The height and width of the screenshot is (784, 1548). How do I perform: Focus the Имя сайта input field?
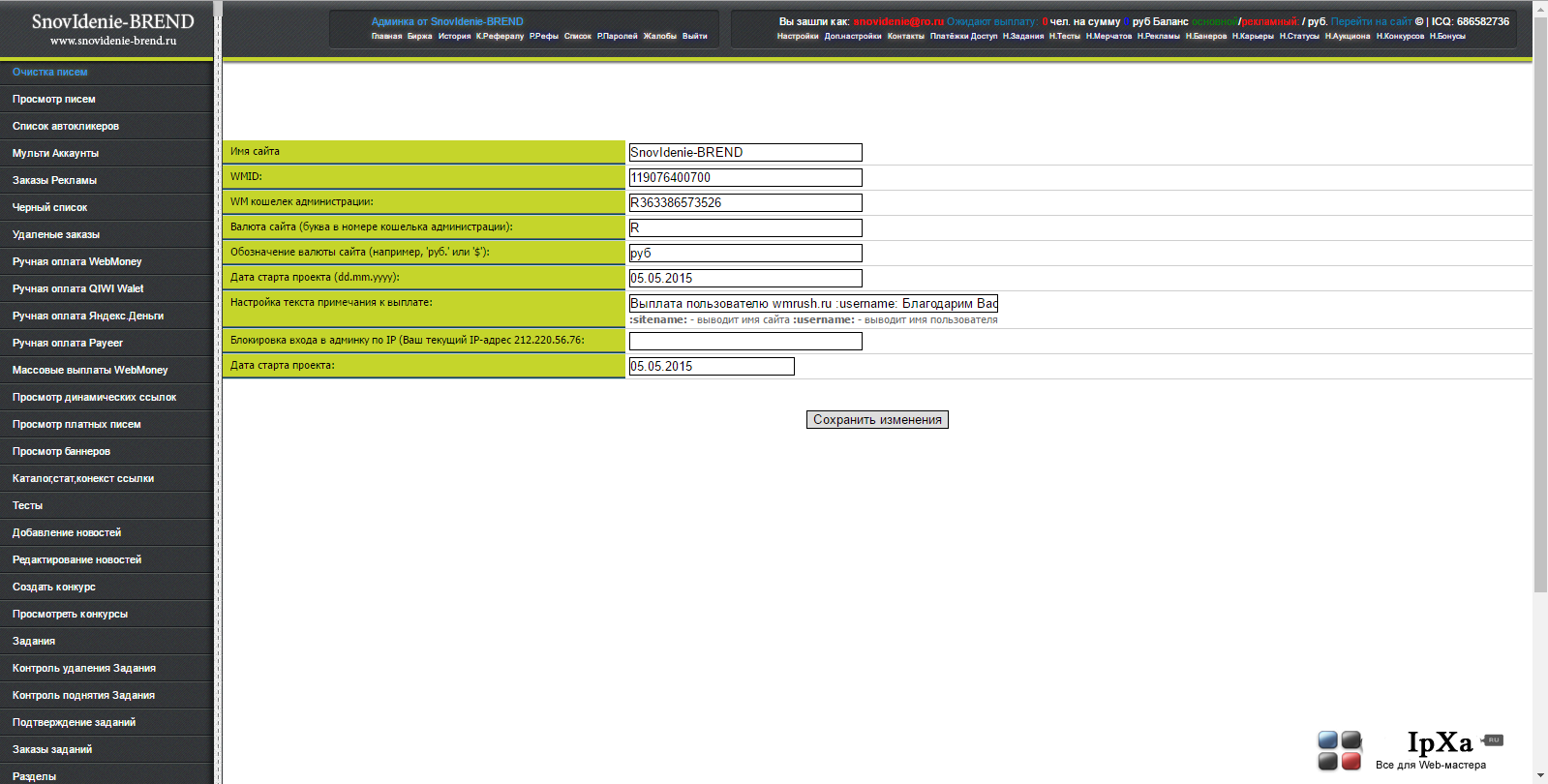pyautogui.click(x=745, y=152)
